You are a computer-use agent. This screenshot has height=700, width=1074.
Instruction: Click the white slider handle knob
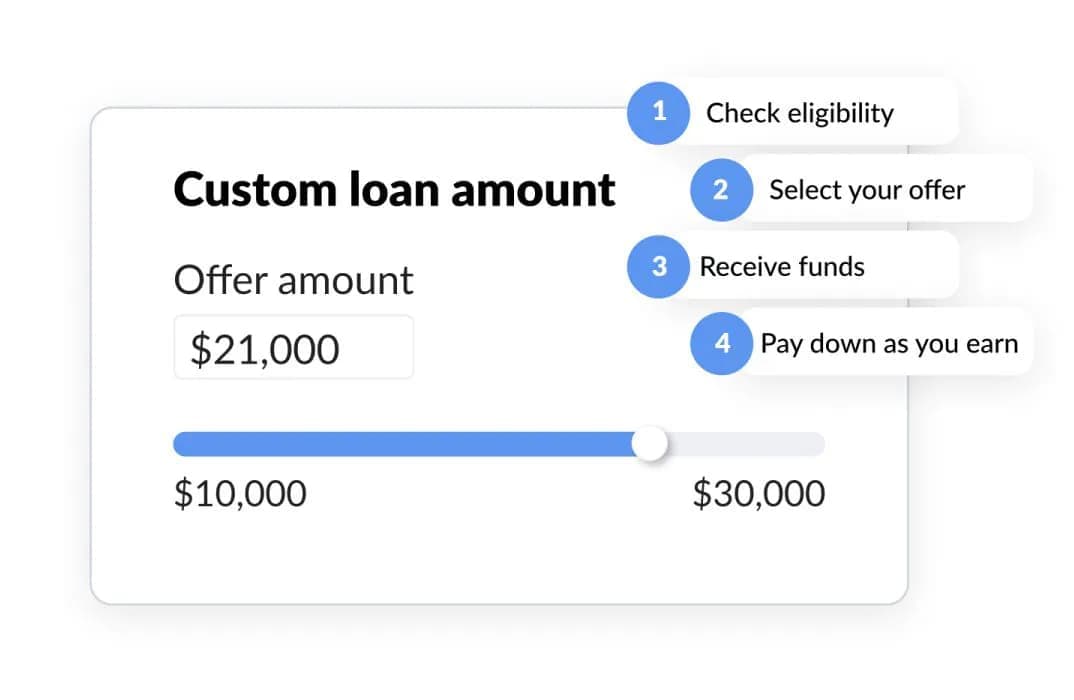point(651,444)
